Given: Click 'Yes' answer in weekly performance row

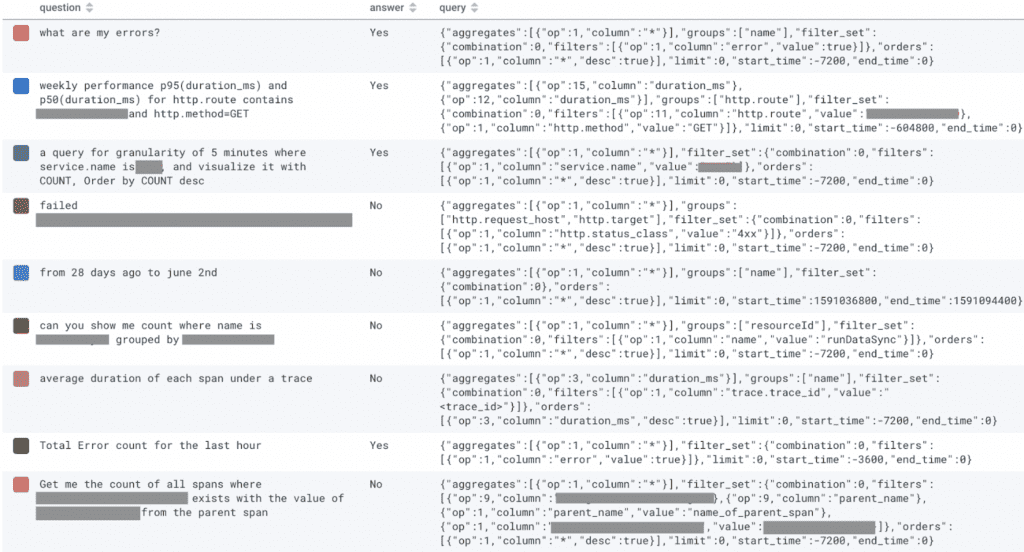Looking at the screenshot, I should (378, 86).
